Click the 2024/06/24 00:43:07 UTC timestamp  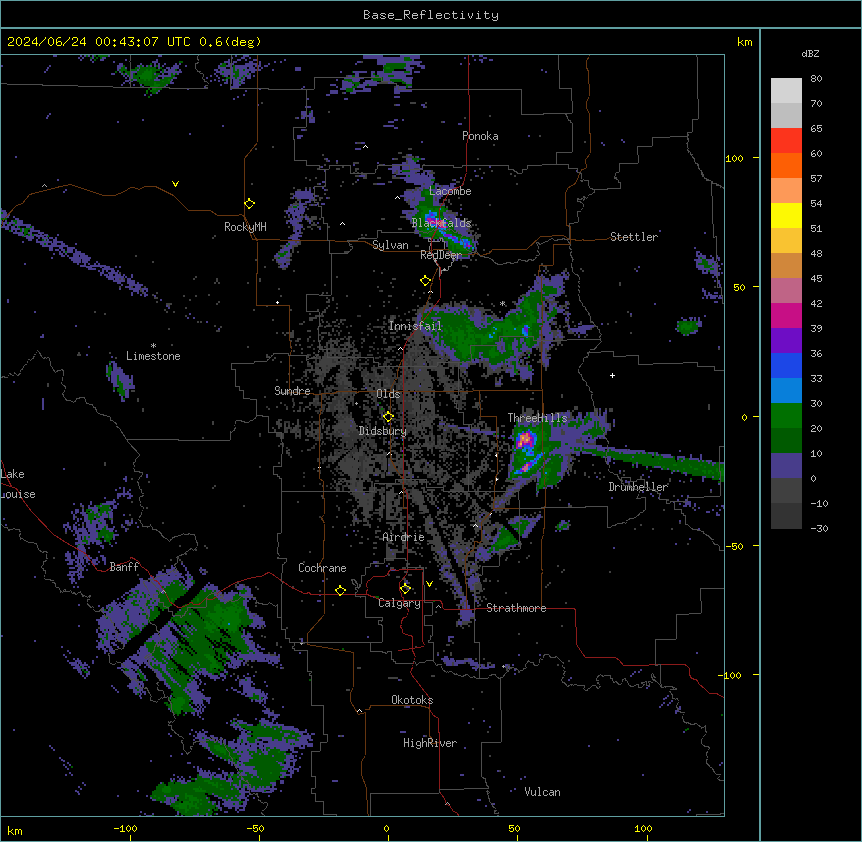[x=98, y=42]
